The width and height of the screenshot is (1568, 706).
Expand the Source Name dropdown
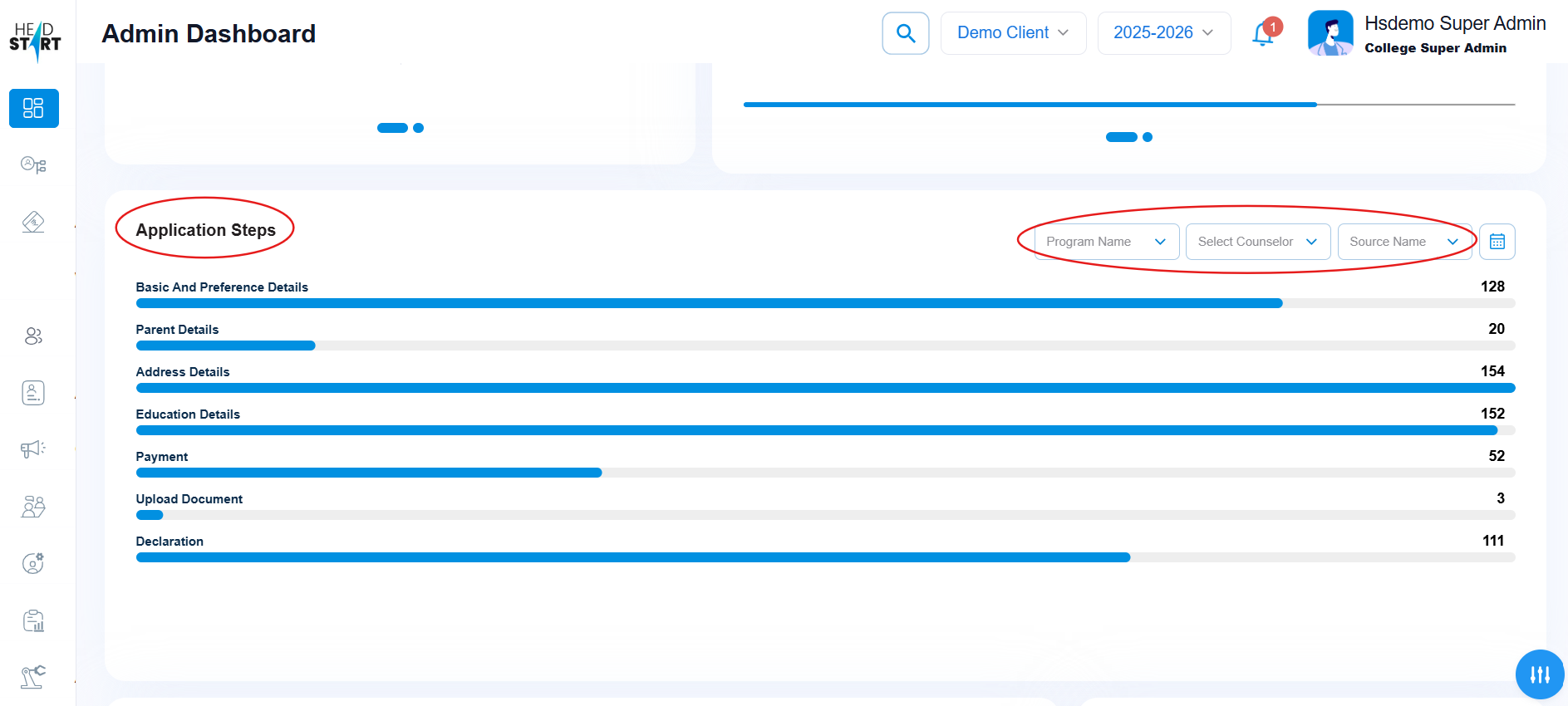pos(1403,242)
